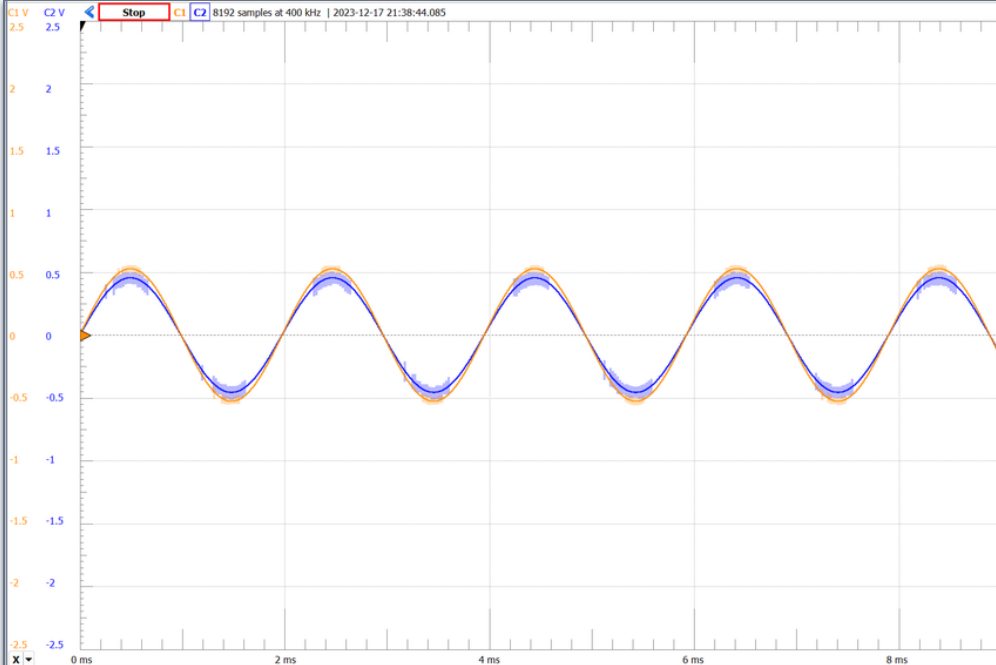996x665 pixels.
Task: Select the boxed C2 channel label
Action: (200, 13)
